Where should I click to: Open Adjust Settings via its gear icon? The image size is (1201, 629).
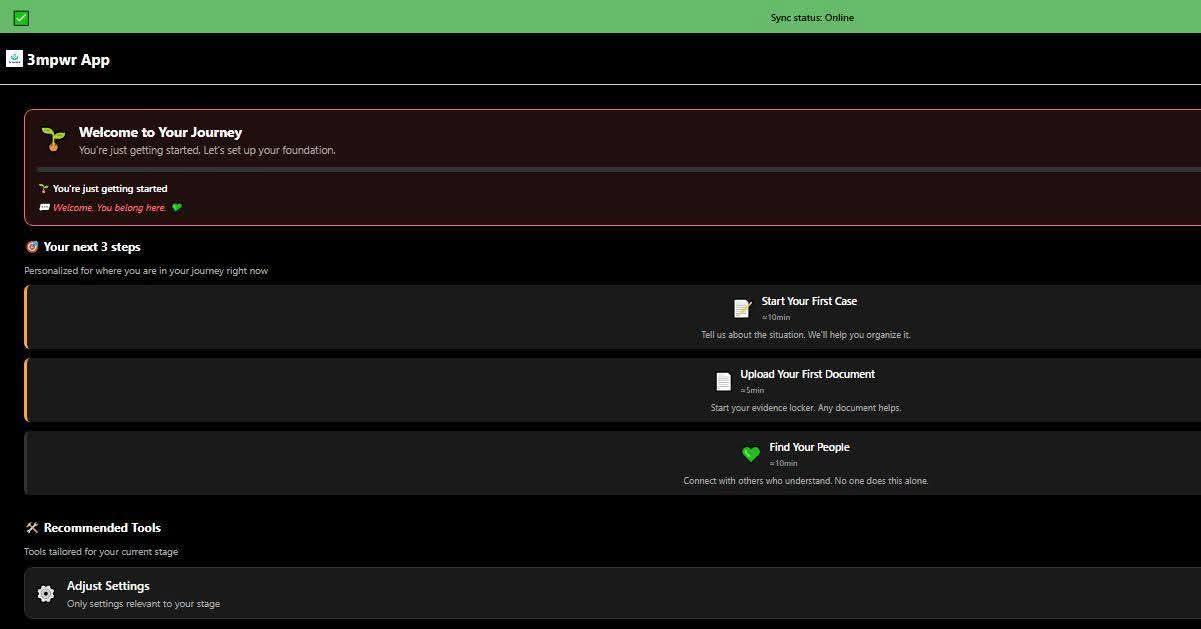click(x=46, y=593)
